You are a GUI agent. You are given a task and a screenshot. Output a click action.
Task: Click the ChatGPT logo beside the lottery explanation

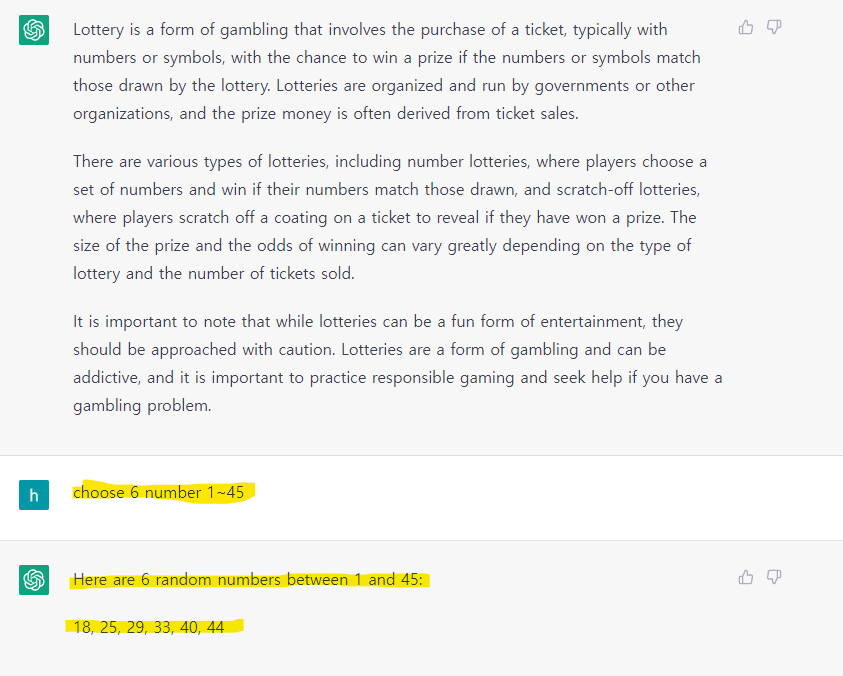(34, 30)
